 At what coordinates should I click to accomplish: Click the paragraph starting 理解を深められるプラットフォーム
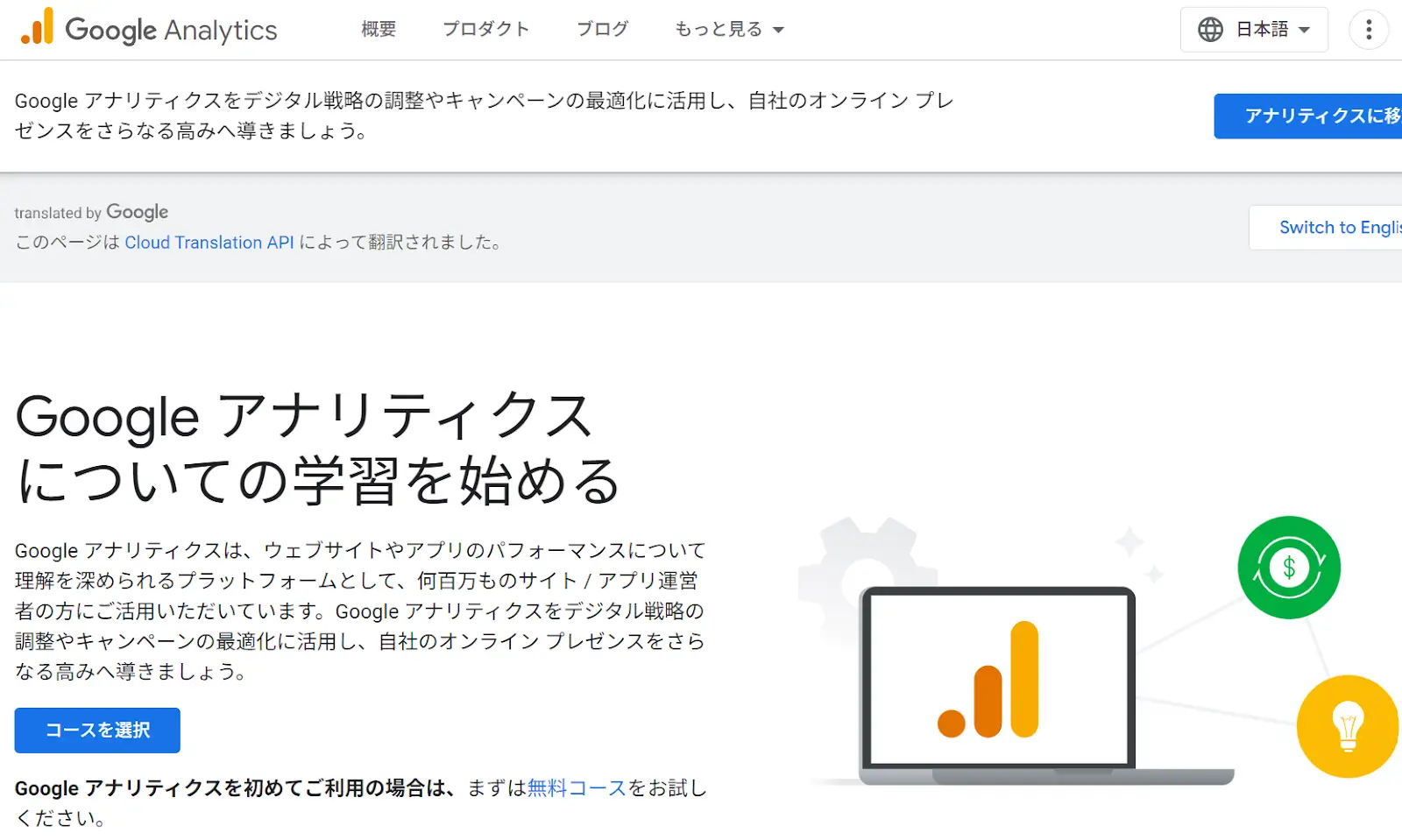(x=360, y=611)
